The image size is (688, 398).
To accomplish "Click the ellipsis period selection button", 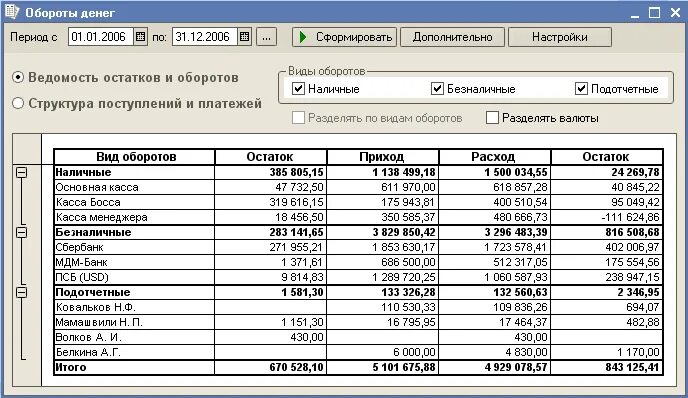I will pyautogui.click(x=266, y=37).
